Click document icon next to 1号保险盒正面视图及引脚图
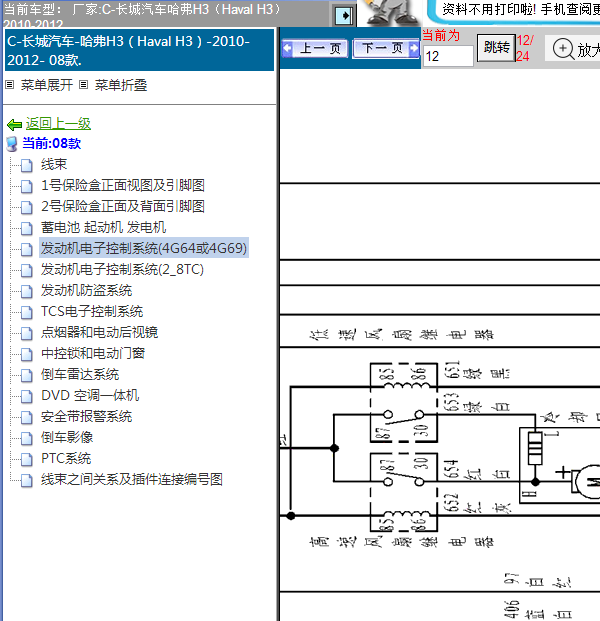Screen dimensions: 600x621 click(27, 186)
